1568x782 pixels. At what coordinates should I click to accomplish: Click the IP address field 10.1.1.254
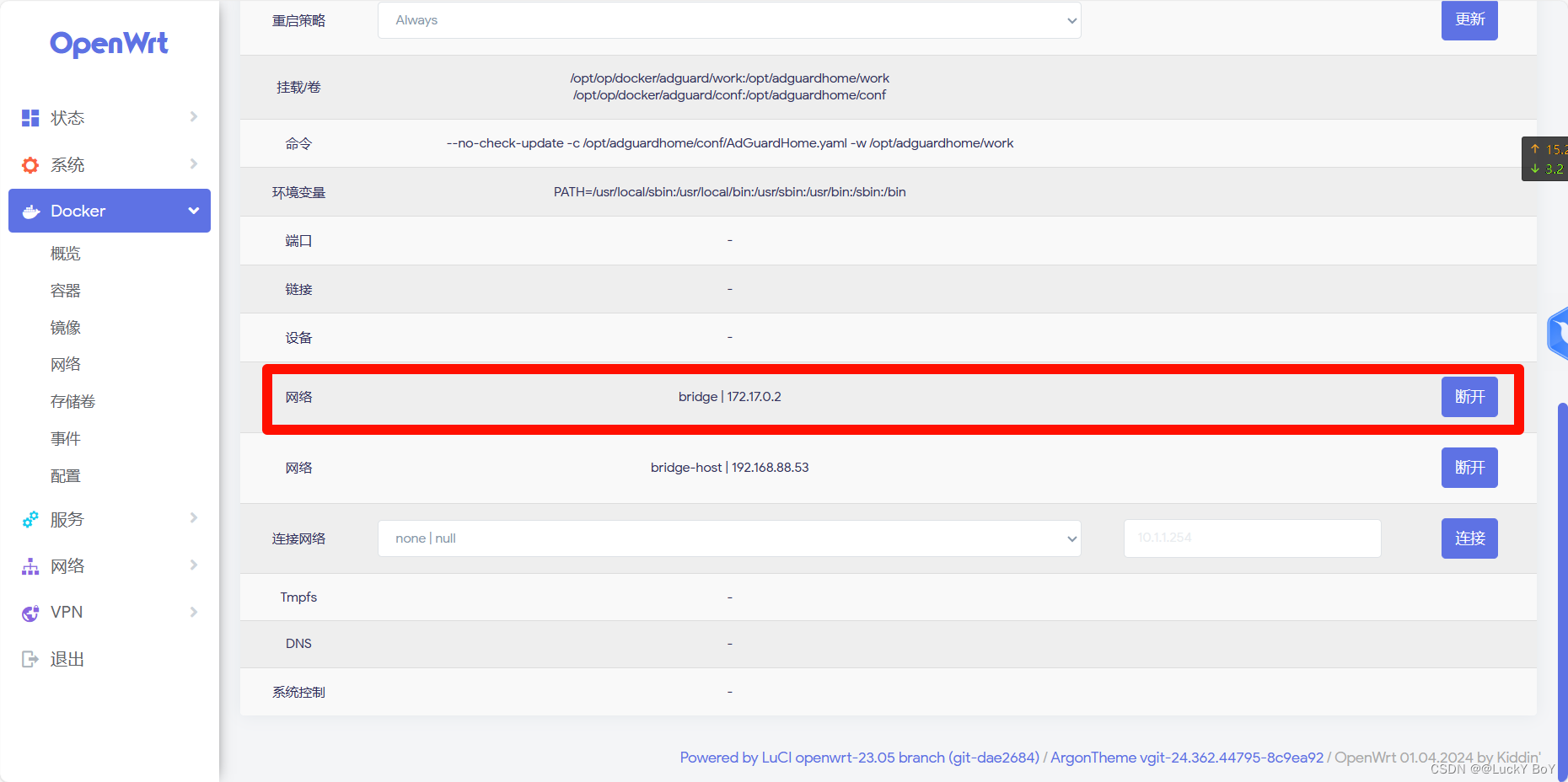tap(1252, 538)
